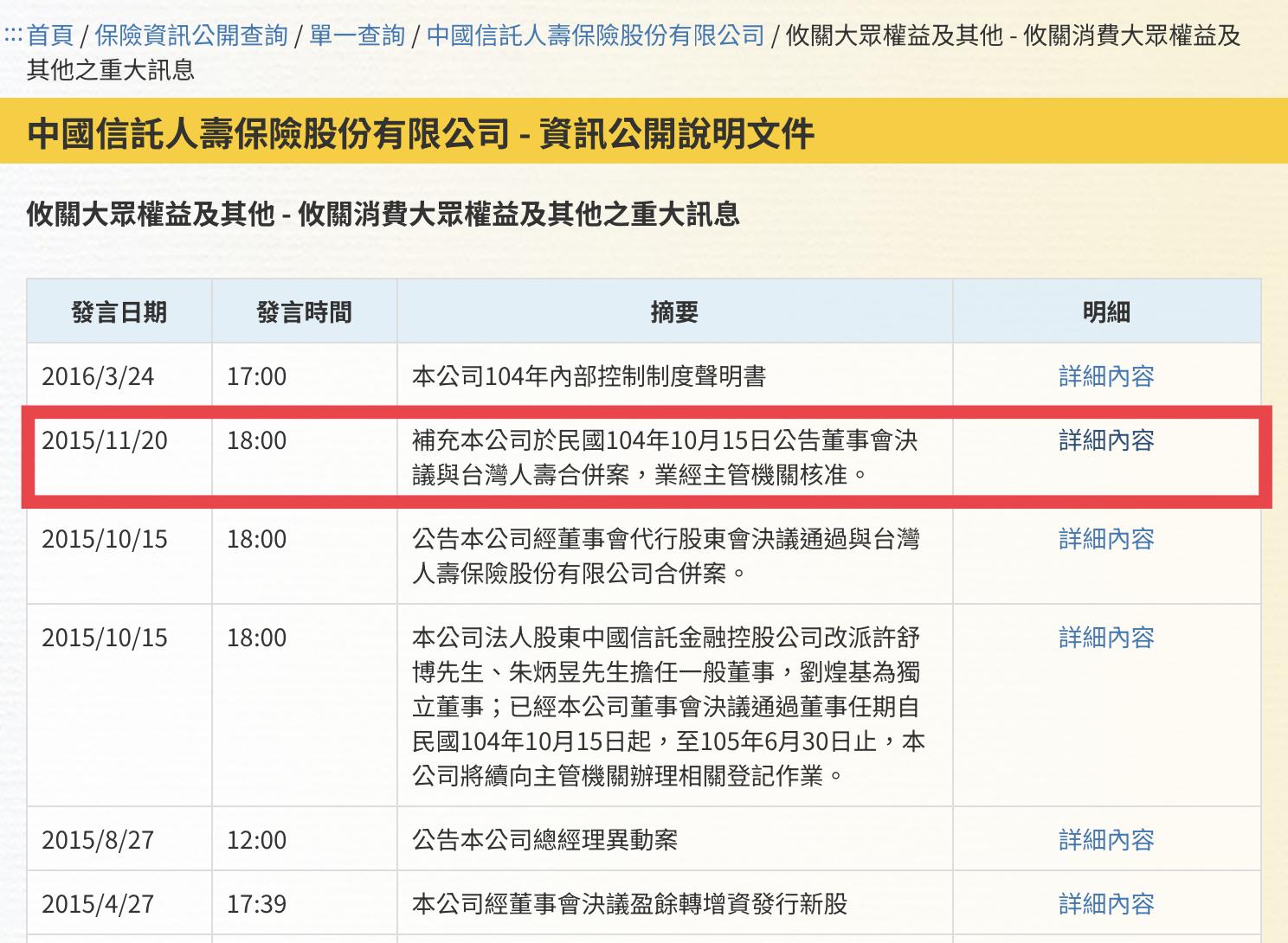Go to 首頁 breadcrumb link
This screenshot has width=1288, height=943.
[x=50, y=35]
